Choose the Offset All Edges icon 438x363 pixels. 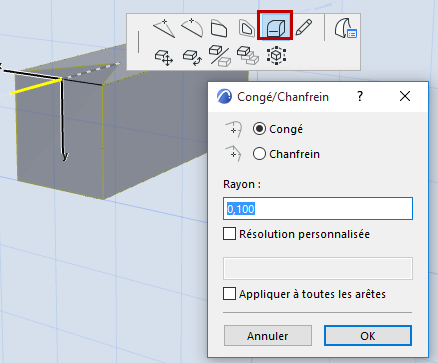click(247, 28)
